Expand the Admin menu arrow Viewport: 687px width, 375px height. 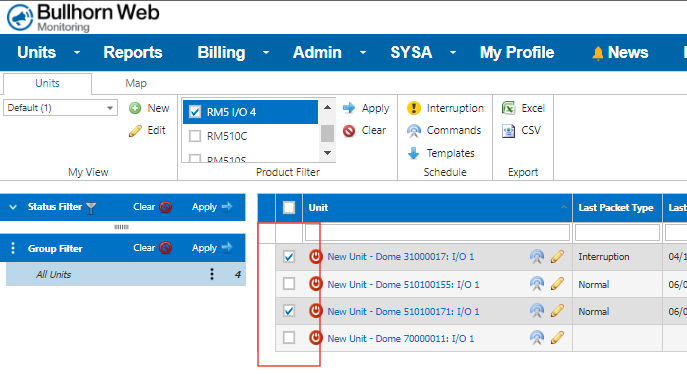[x=363, y=53]
